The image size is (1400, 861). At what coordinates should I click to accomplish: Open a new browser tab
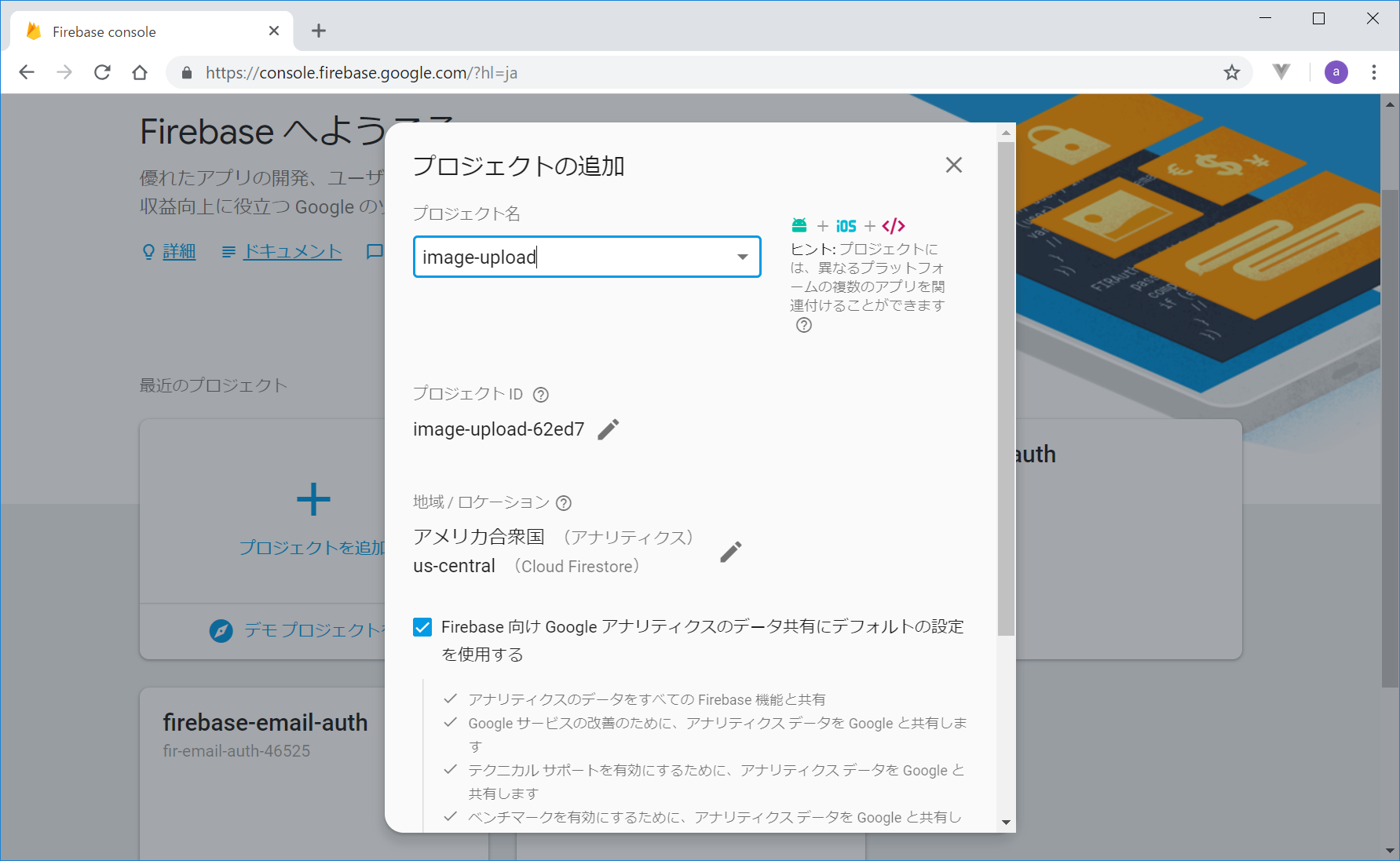coord(318,31)
